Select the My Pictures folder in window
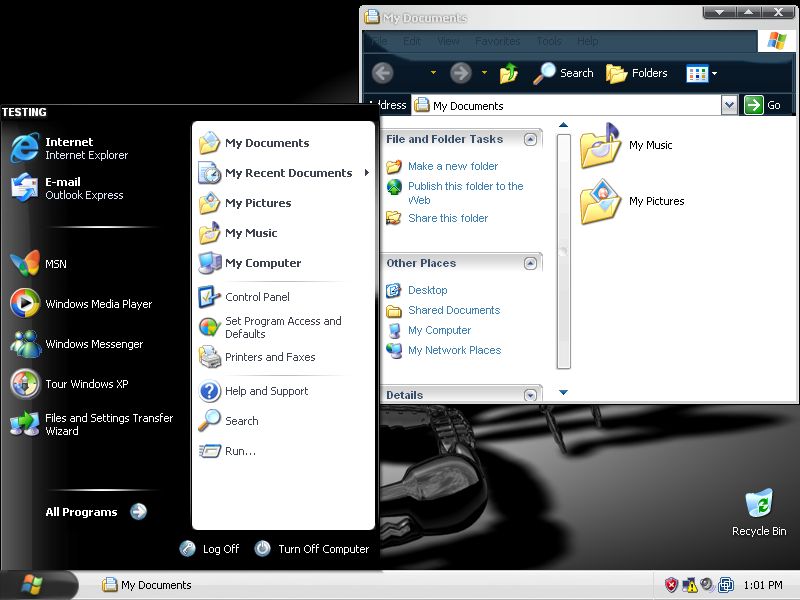The width and height of the screenshot is (800, 600). tap(633, 201)
